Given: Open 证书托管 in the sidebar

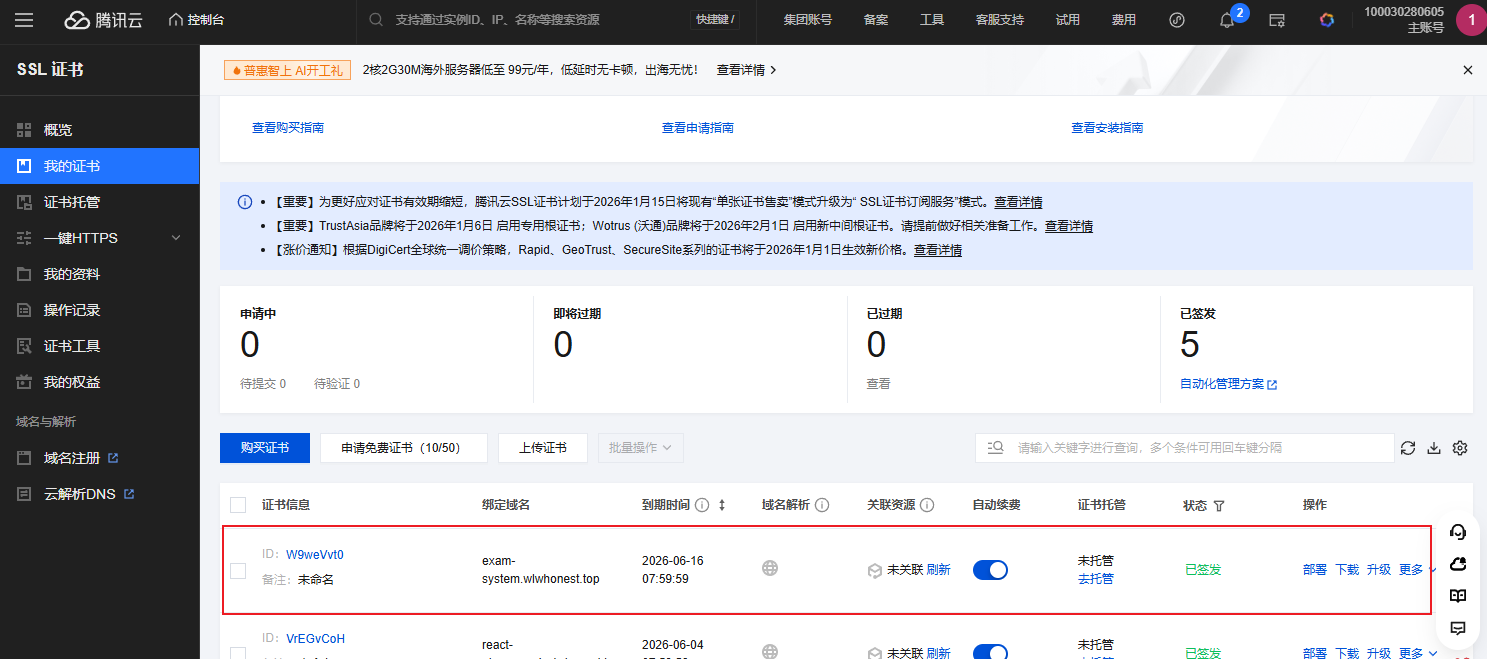Looking at the screenshot, I should 72,202.
